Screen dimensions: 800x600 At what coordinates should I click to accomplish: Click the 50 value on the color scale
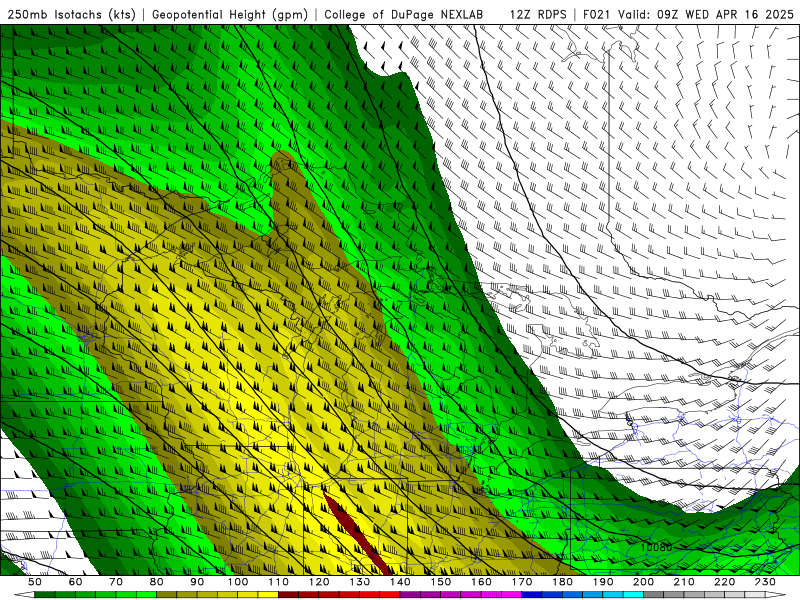point(35,582)
